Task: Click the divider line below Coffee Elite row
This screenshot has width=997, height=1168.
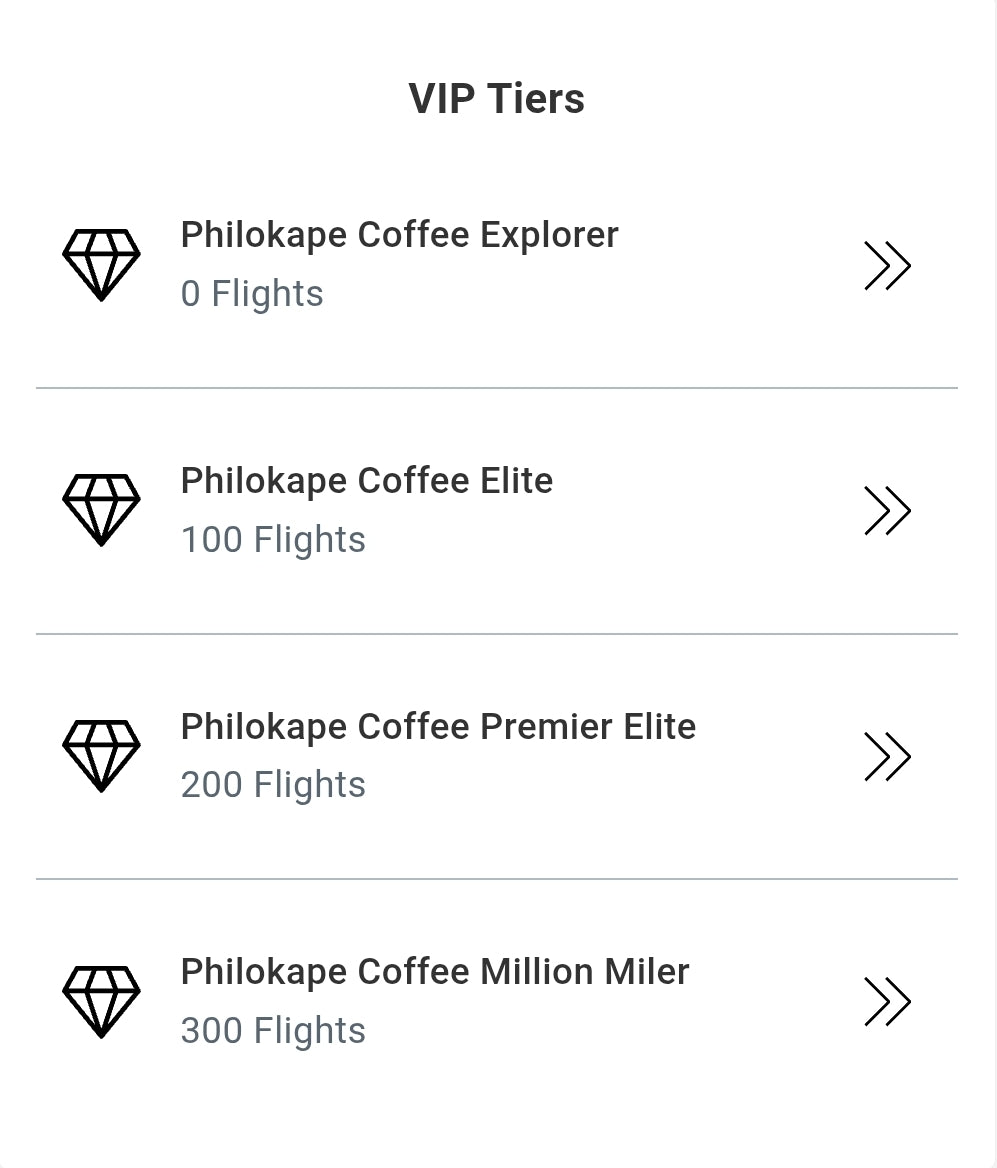Action: tap(497, 633)
